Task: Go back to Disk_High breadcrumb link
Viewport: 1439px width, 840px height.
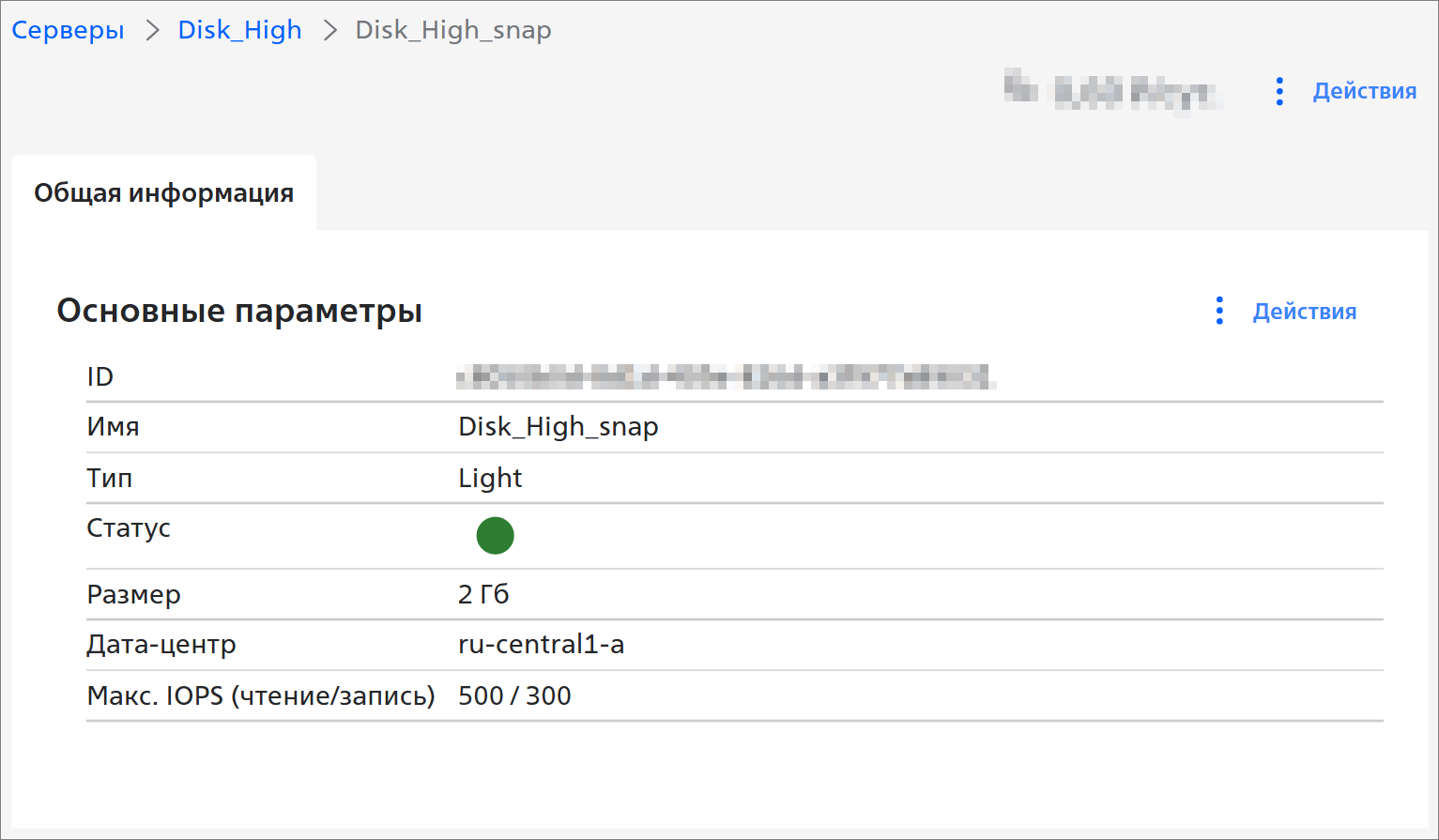Action: point(239,31)
